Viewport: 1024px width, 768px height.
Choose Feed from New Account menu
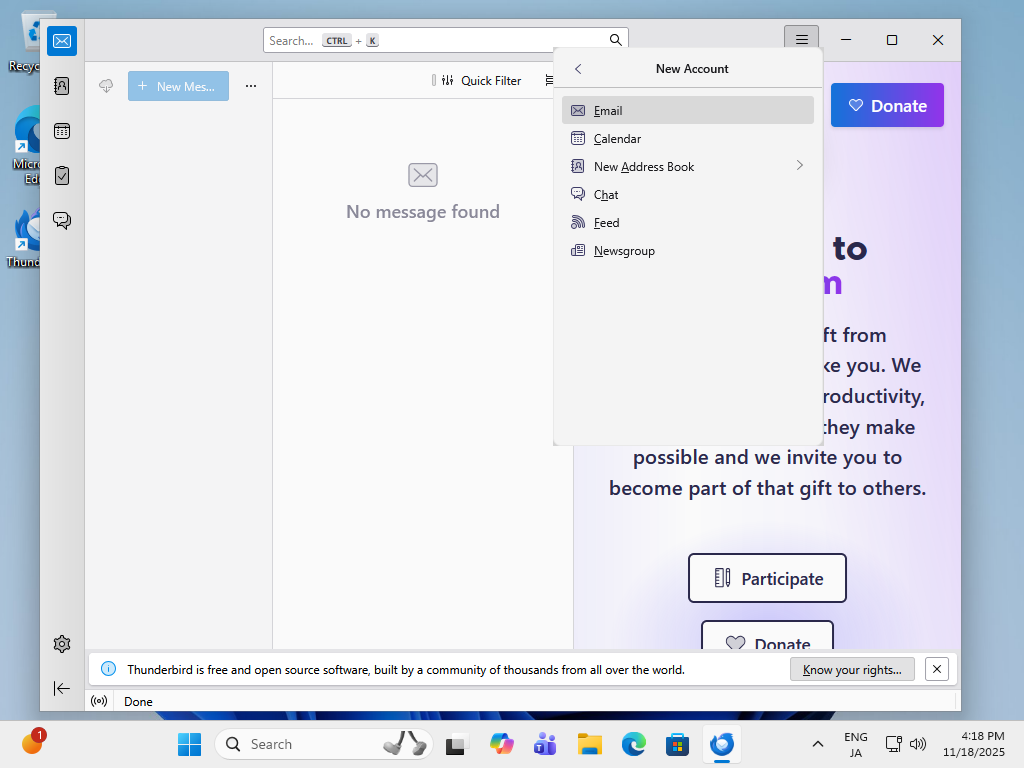pos(606,223)
